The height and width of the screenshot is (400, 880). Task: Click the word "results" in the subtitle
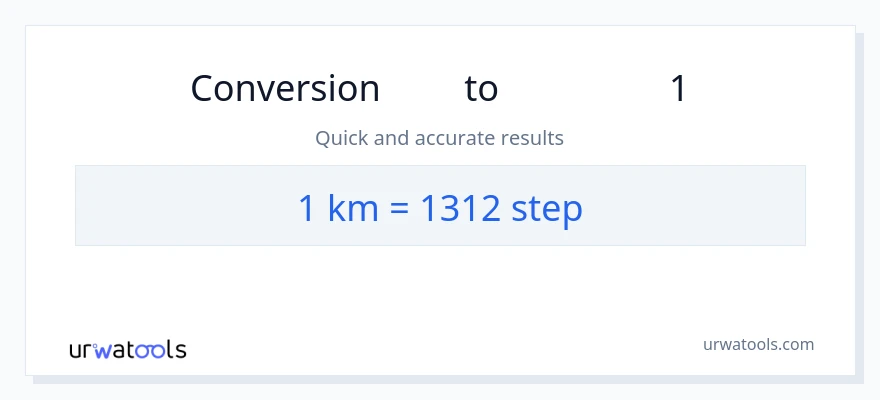tap(536, 138)
